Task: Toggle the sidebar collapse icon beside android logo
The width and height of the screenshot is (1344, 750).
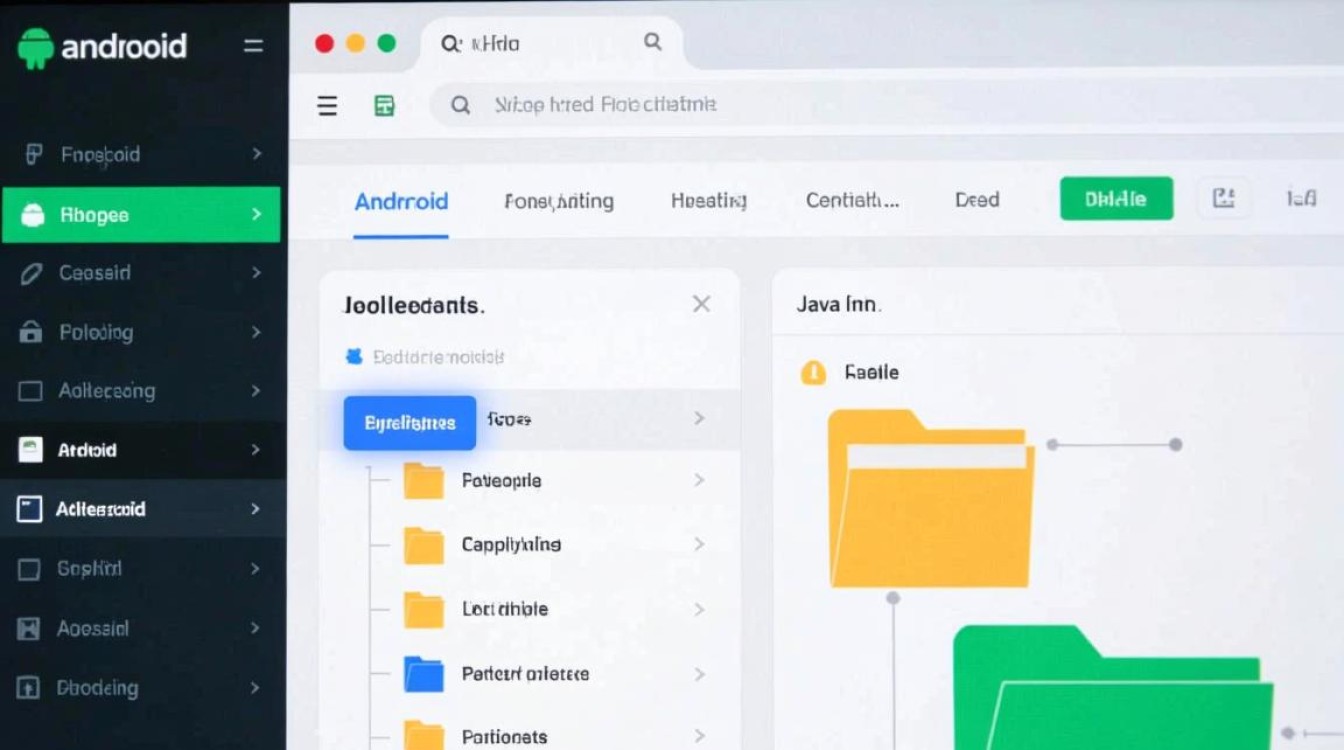Action: pos(253,46)
